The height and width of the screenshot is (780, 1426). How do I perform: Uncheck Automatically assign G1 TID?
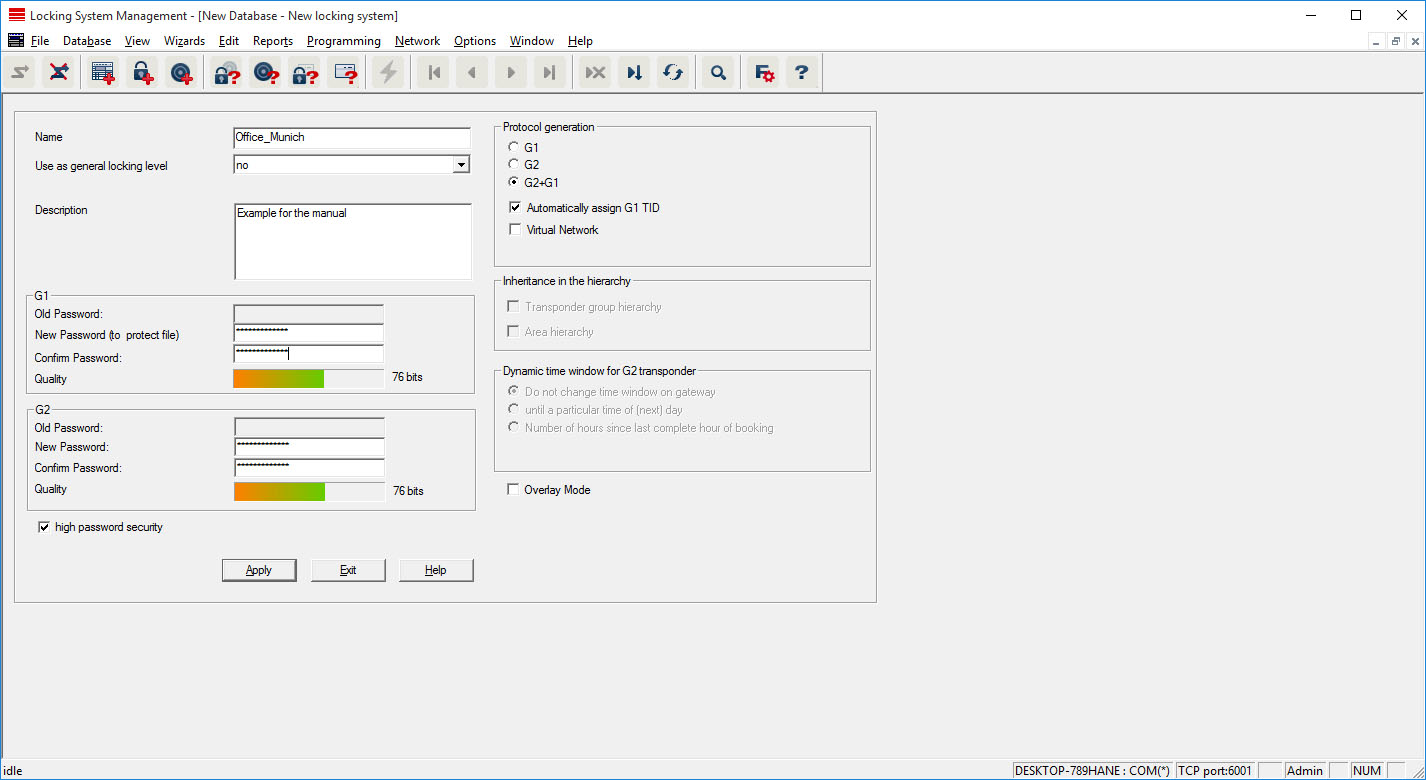coord(515,208)
